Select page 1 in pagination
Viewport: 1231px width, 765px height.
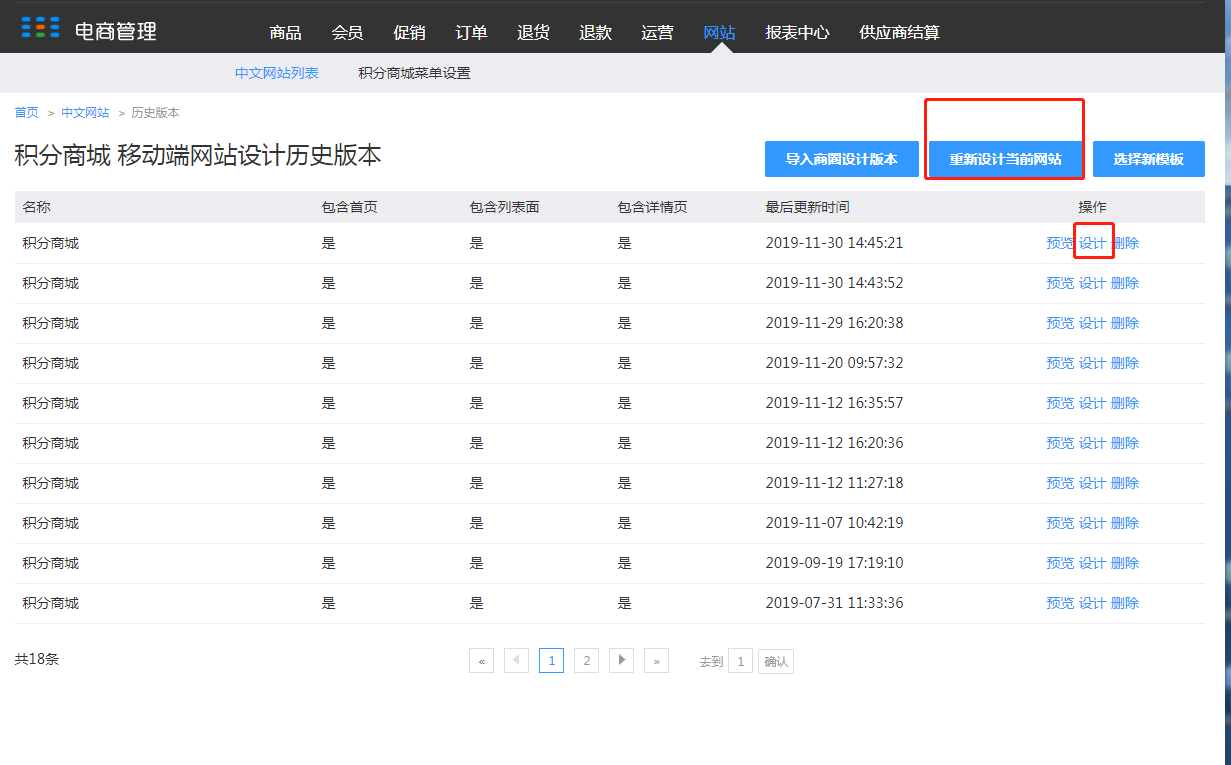[x=552, y=661]
